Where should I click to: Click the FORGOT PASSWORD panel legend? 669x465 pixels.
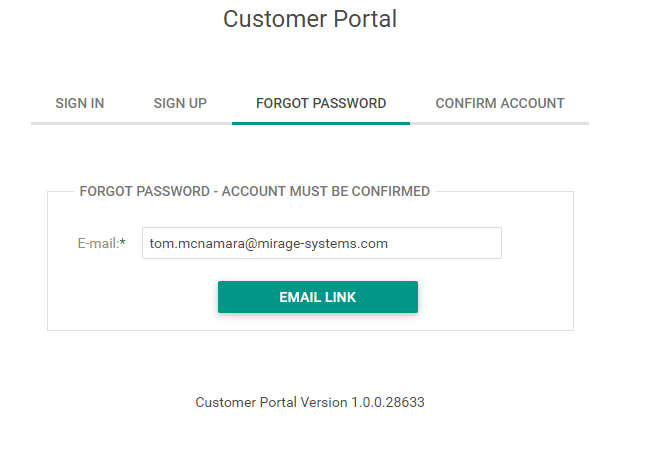click(254, 191)
